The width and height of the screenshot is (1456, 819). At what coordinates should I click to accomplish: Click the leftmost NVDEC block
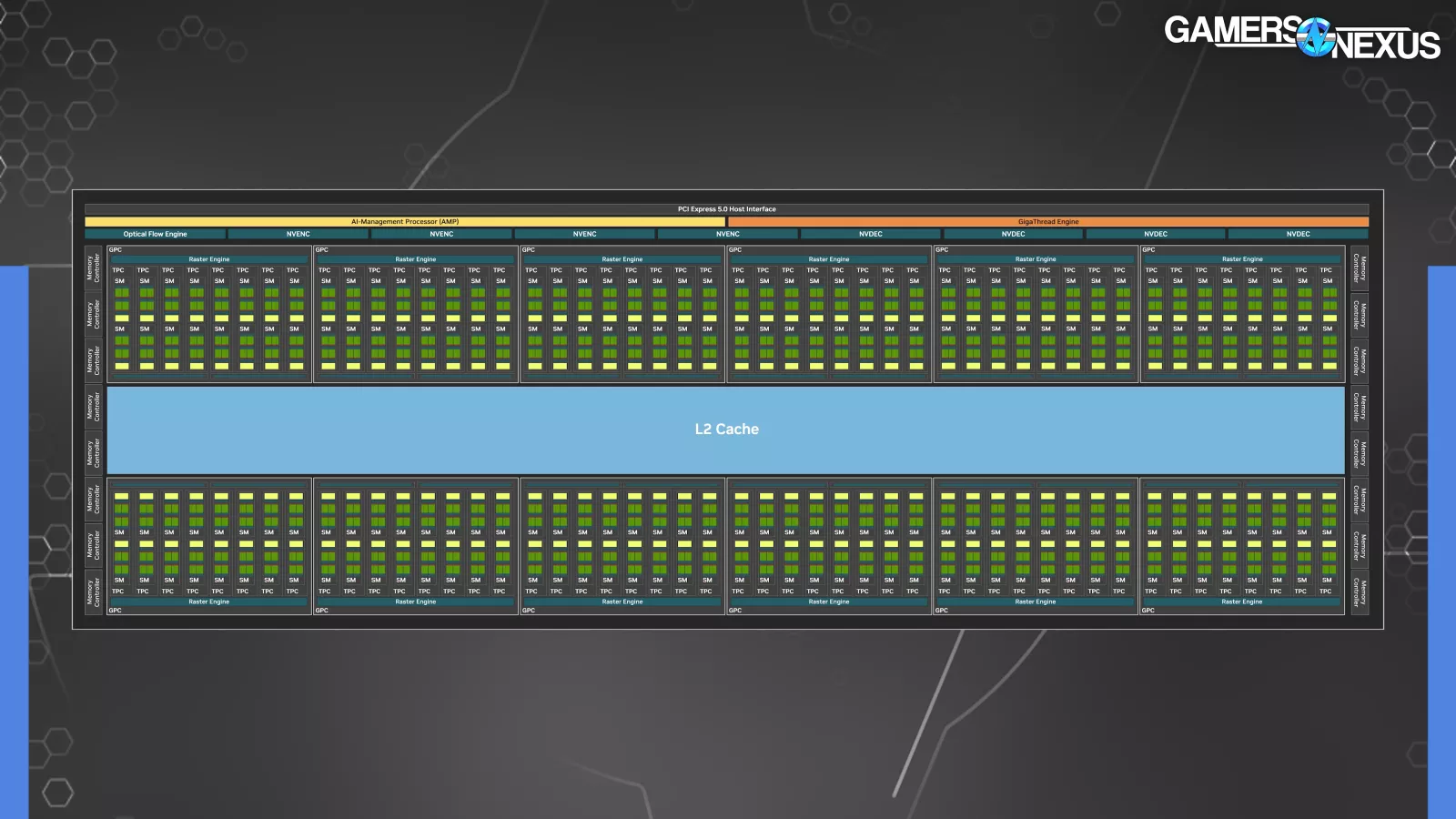870,234
